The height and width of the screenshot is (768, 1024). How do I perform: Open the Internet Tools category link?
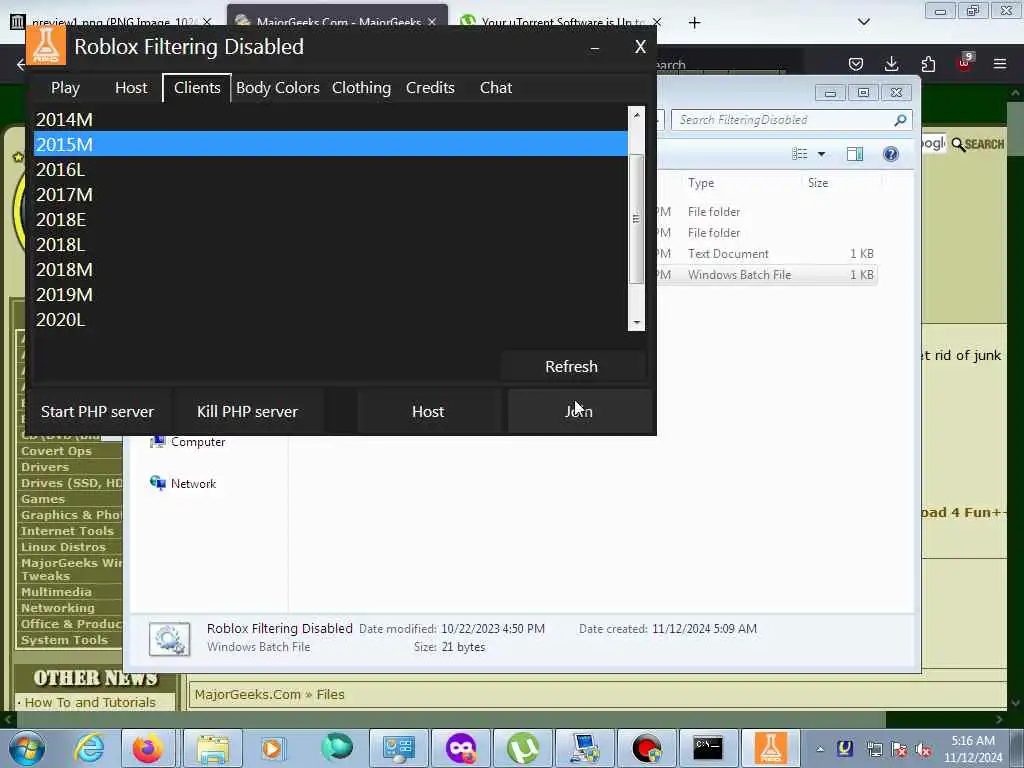point(67,531)
